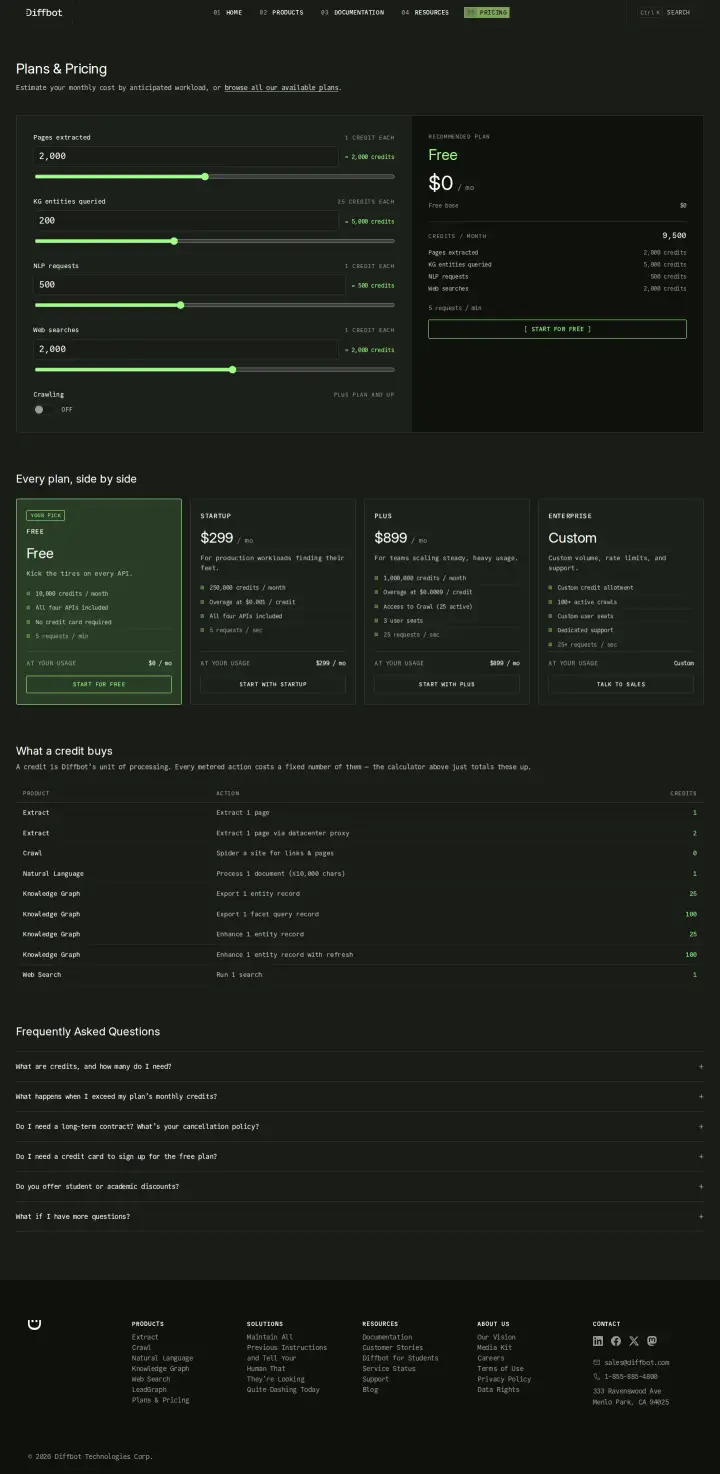Click the "Your Pick" badge on Free card
Image resolution: width=720 pixels, height=1474 pixels.
46,515
